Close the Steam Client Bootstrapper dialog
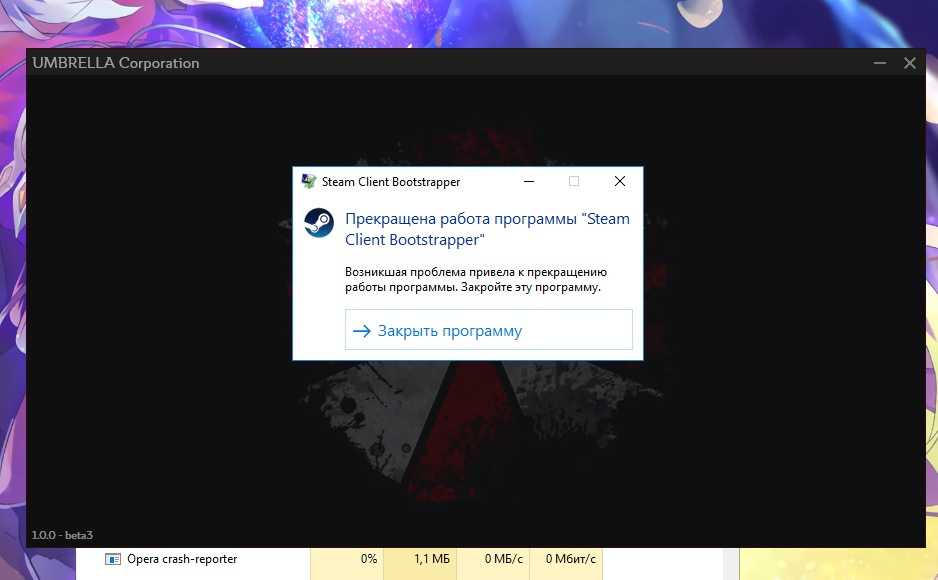 pyautogui.click(x=620, y=181)
